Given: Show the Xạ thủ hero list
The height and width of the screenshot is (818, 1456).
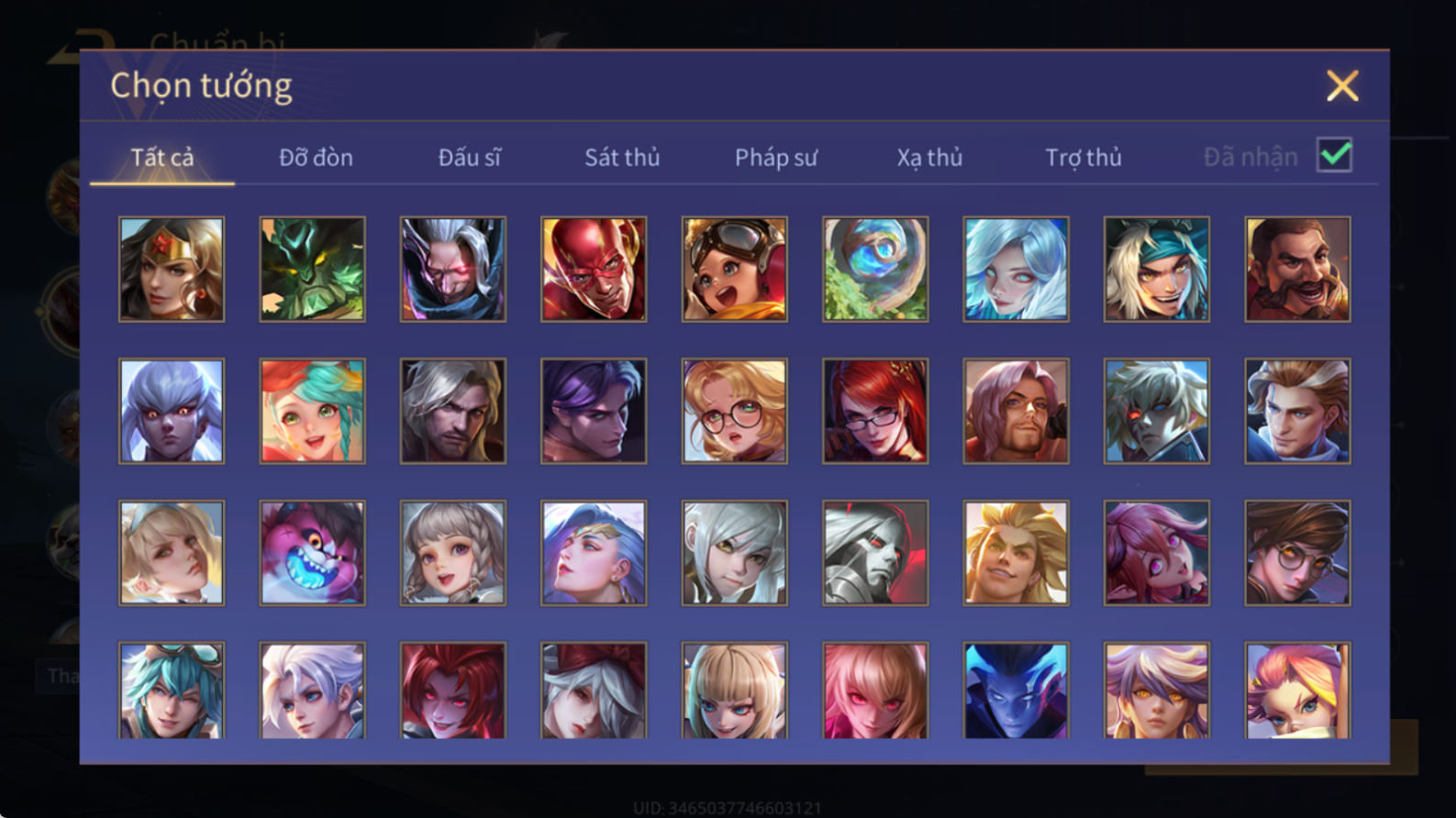Looking at the screenshot, I should point(929,158).
